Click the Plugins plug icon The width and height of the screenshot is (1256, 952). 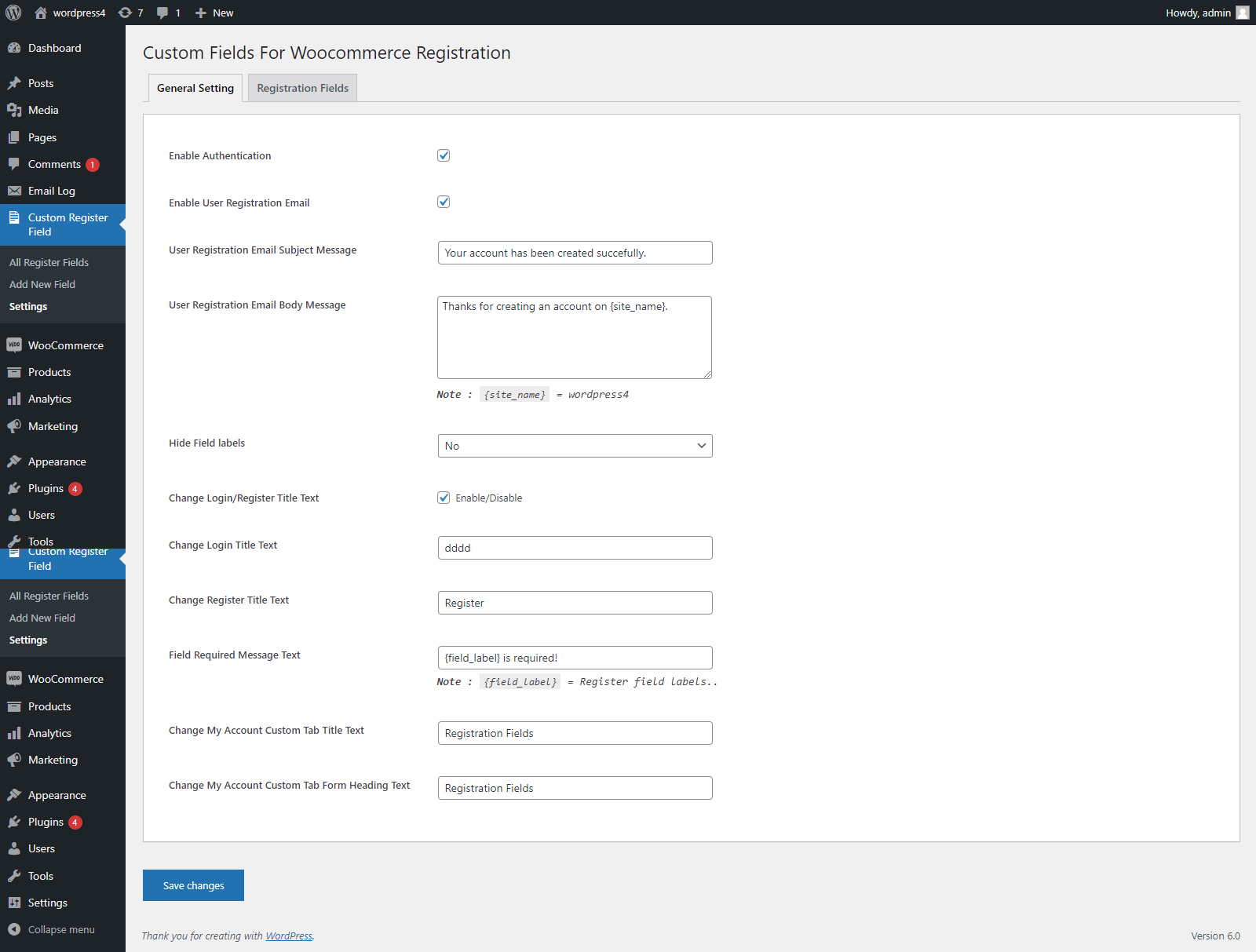16,488
